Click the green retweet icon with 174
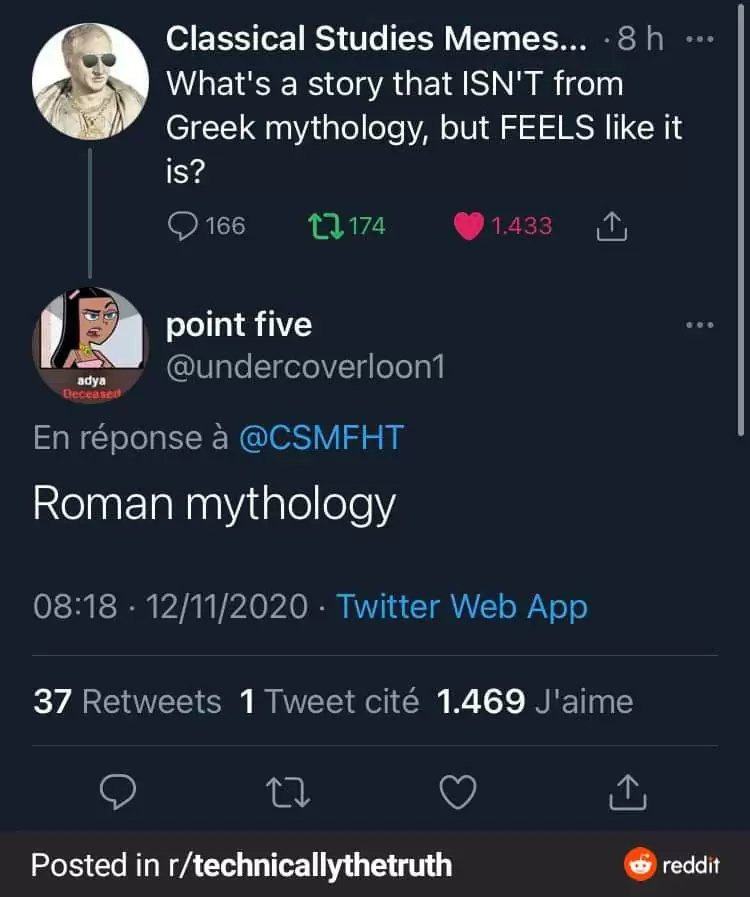Screen dimensions: 750x897 click(x=324, y=226)
